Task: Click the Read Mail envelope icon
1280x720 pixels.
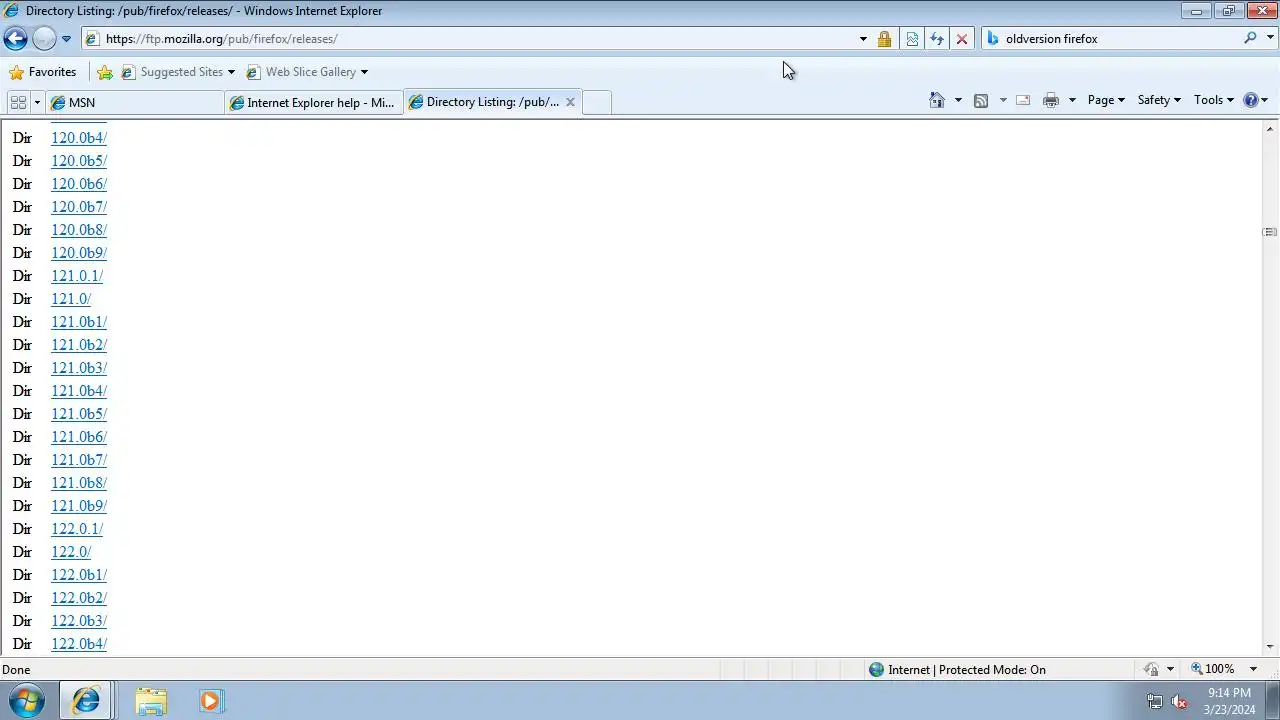Action: 1023,100
